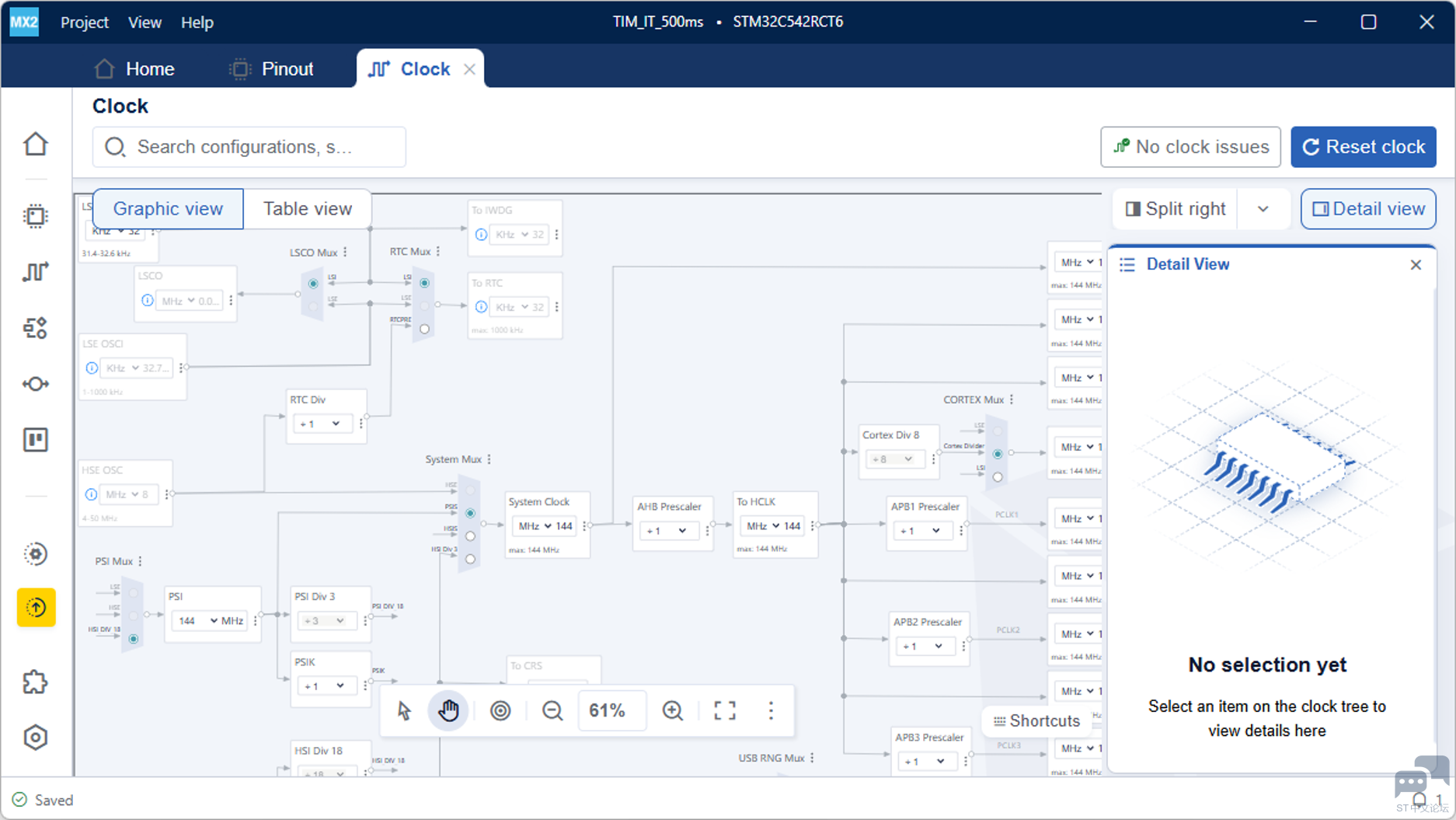This screenshot has height=820, width=1456.
Task: Open the Help menu
Action: [197, 23]
